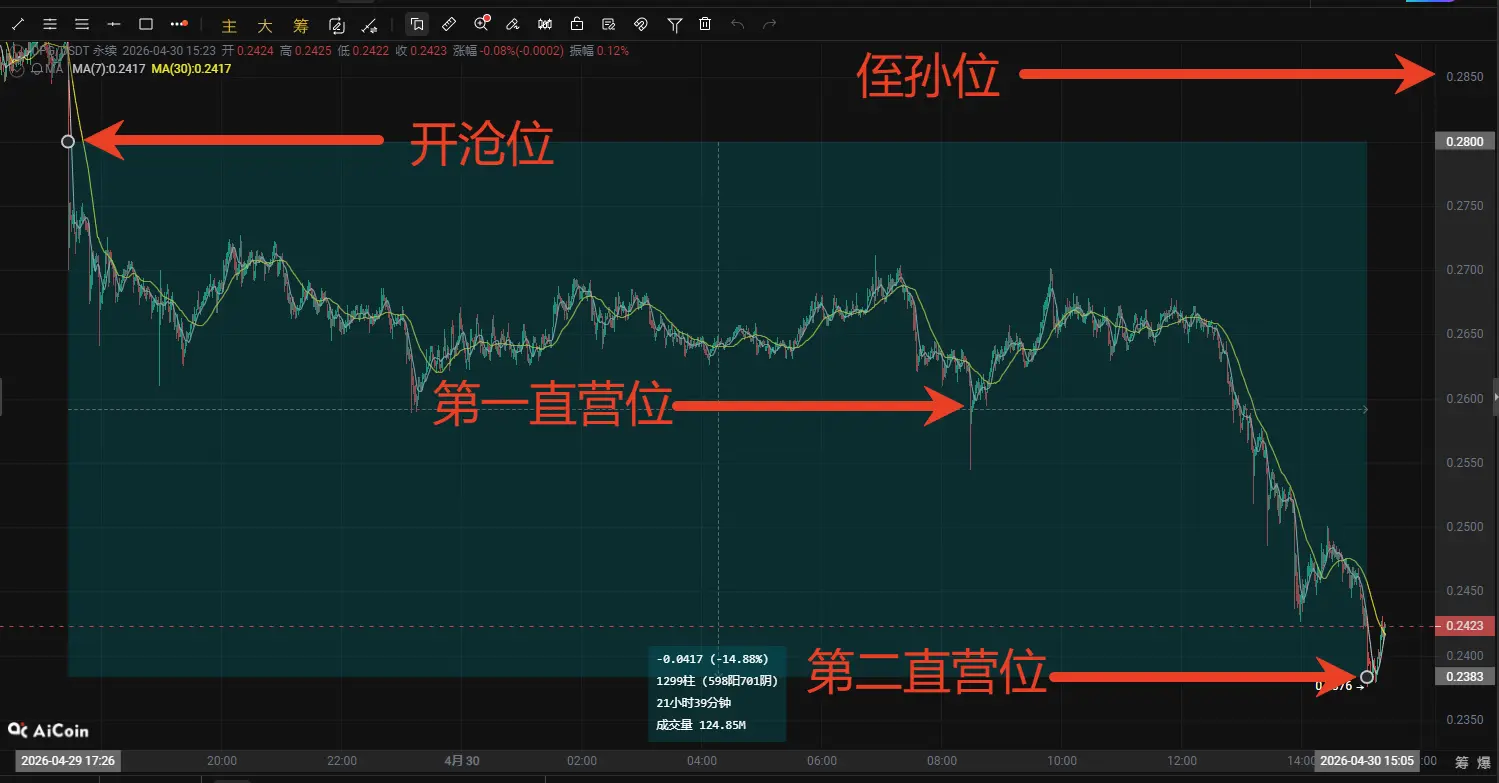
Task: Click the AiCoin logo
Action: tap(48, 731)
